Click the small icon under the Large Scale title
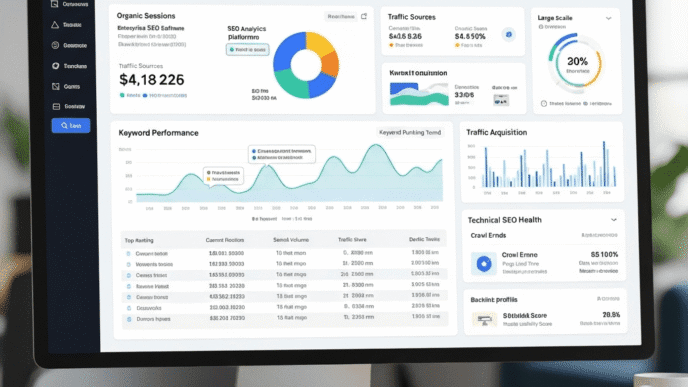The height and width of the screenshot is (387, 688). [x=541, y=27]
